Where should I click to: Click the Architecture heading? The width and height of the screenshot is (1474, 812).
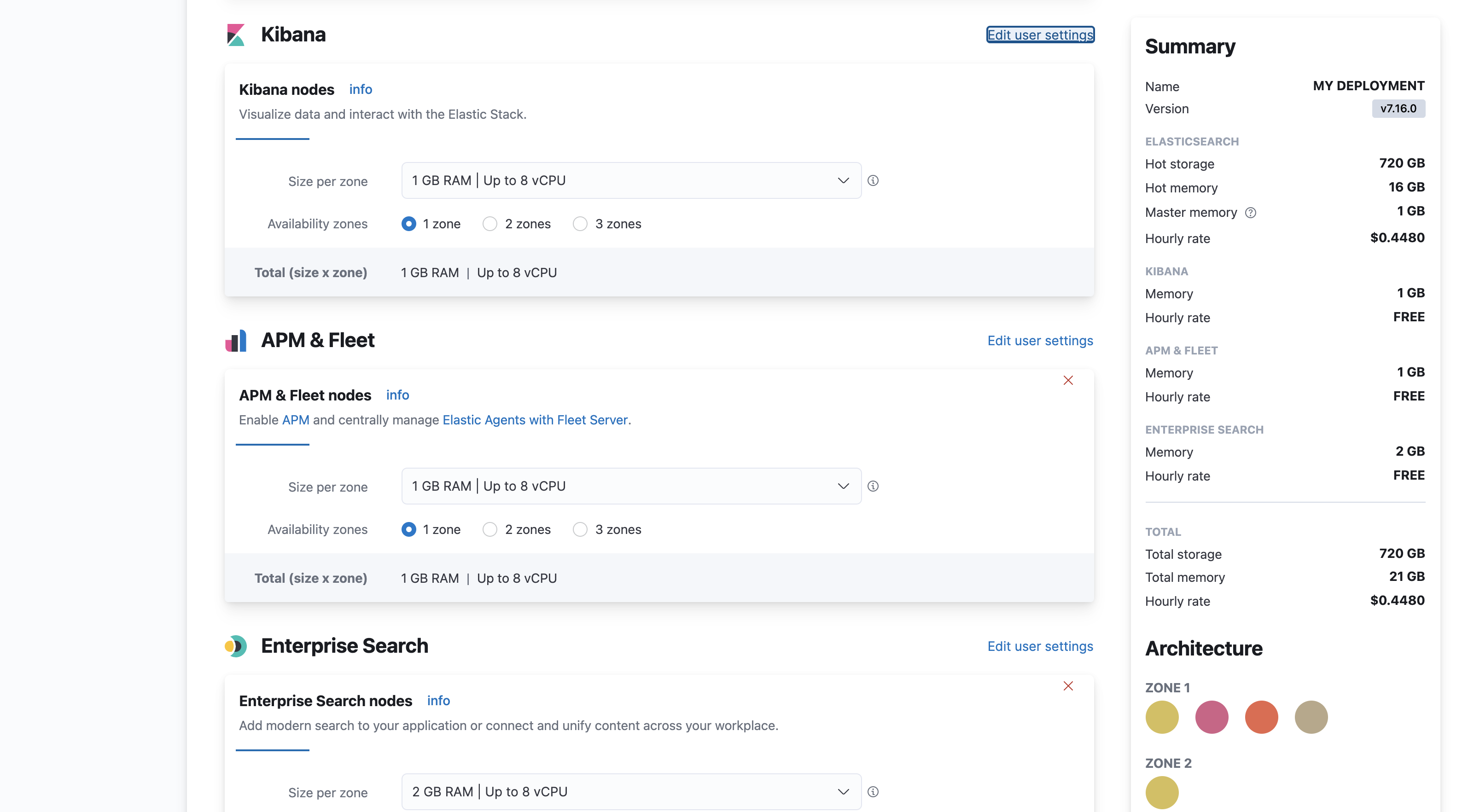pyautogui.click(x=1203, y=649)
